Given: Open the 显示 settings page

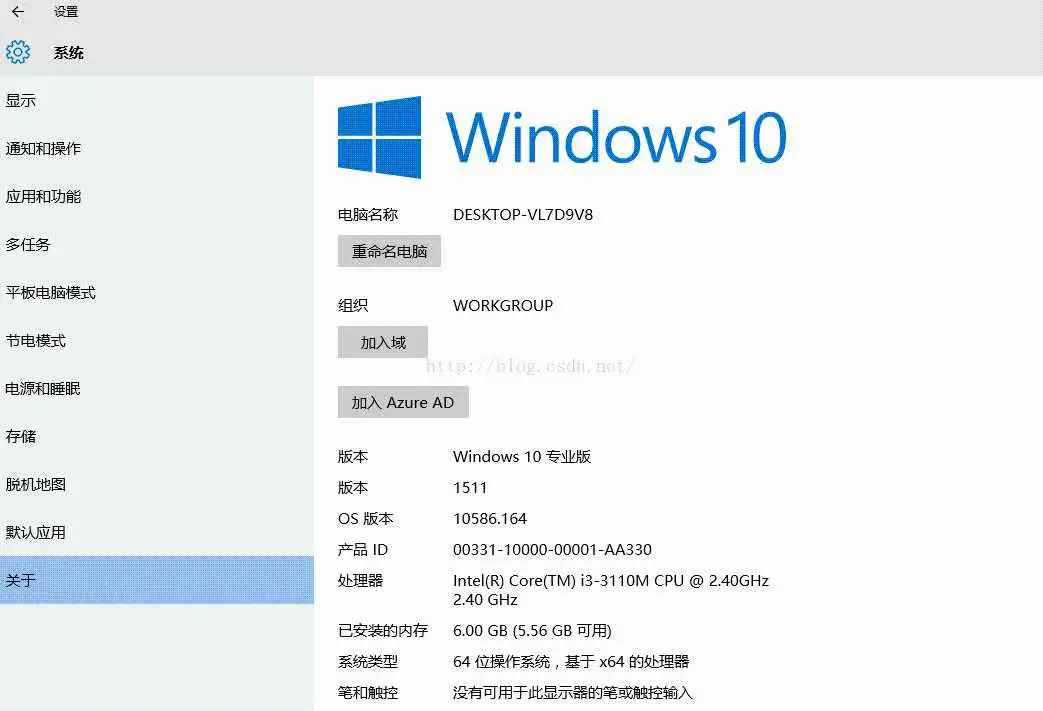Looking at the screenshot, I should tap(21, 100).
